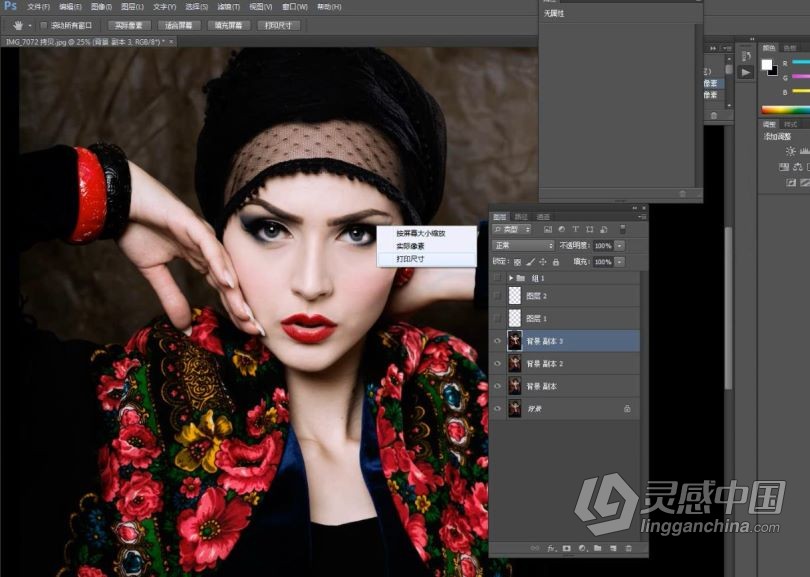Viewport: 810px width, 577px height.
Task: Click the 实际像素 button in options bar
Action: coord(129,25)
